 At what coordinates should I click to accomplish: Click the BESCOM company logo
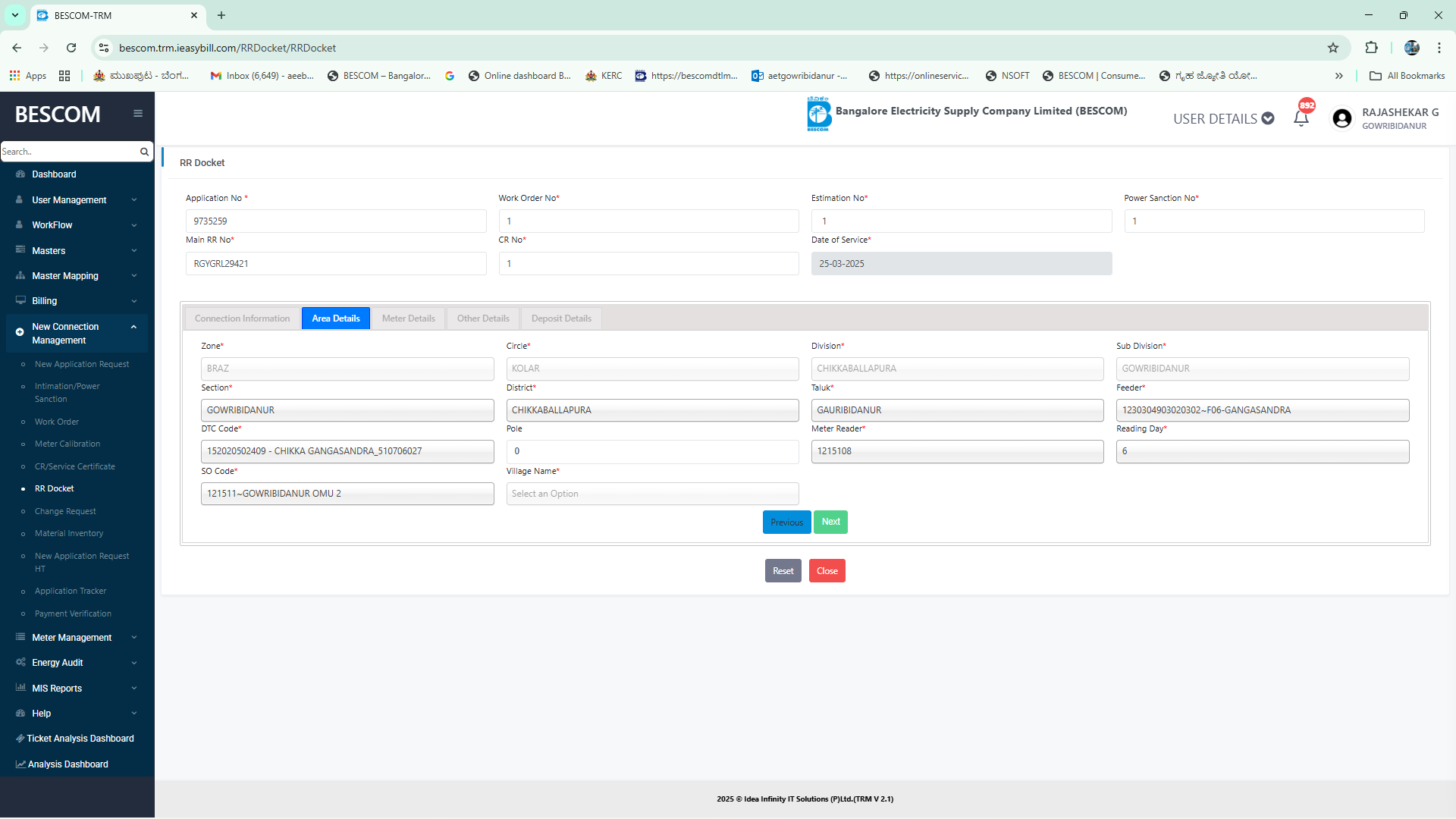point(818,114)
